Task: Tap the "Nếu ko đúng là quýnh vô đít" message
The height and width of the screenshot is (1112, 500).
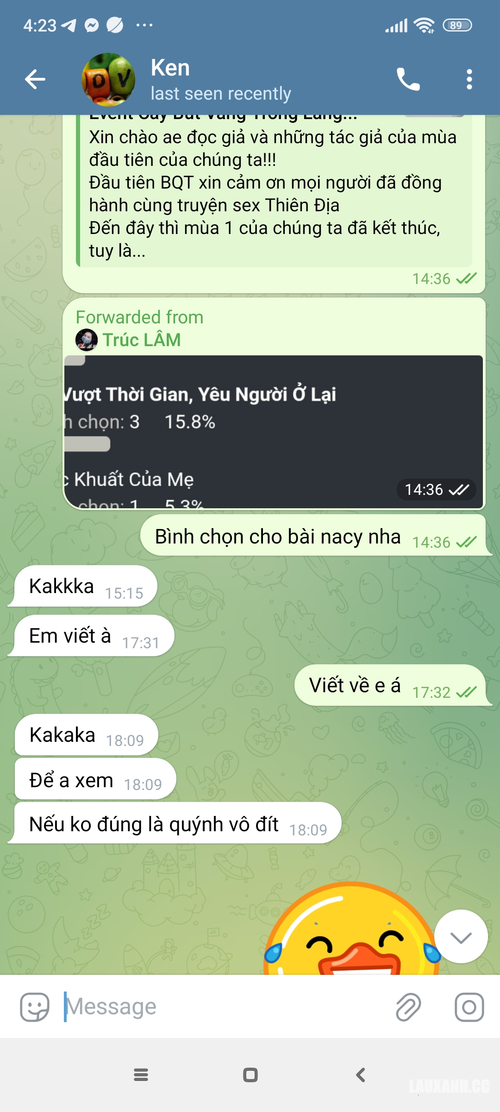Action: [174, 824]
